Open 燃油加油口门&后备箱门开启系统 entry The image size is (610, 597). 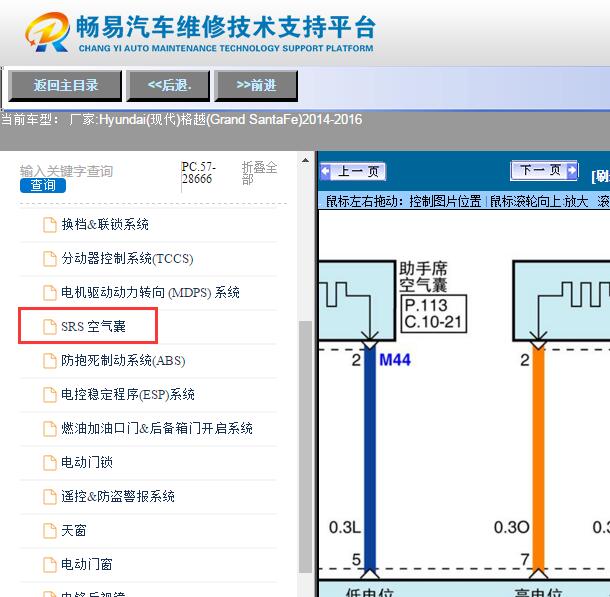157,429
